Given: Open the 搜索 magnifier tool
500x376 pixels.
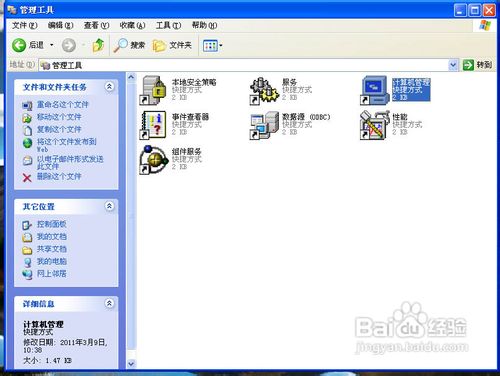Looking at the screenshot, I should (x=129, y=45).
